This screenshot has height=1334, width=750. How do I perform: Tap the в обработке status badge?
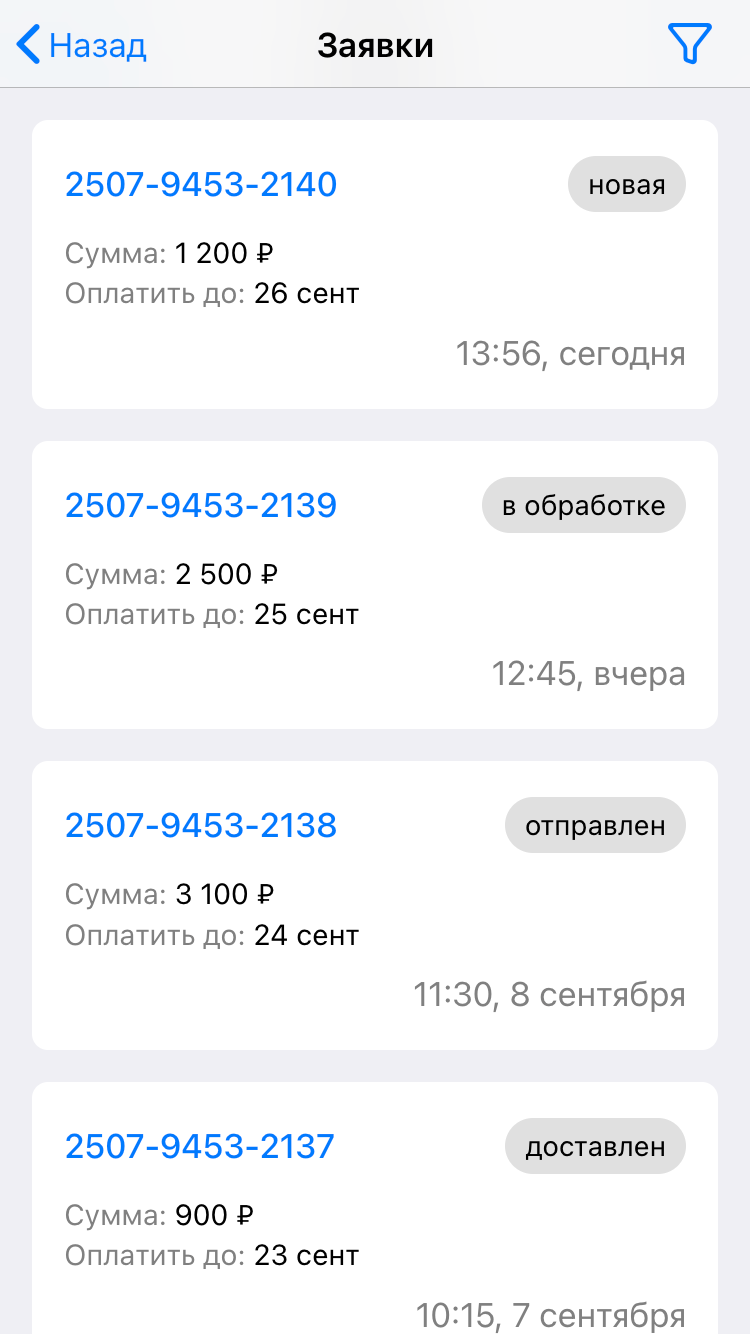tap(583, 505)
